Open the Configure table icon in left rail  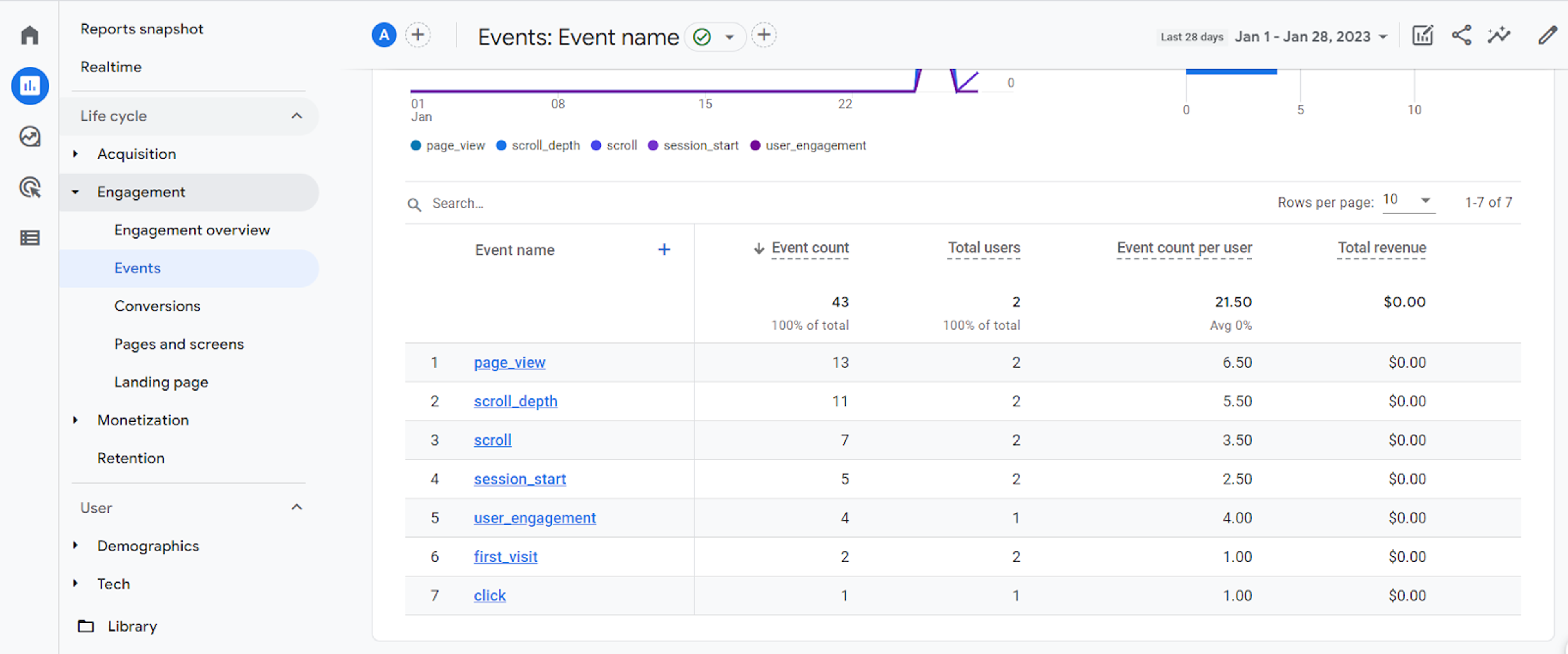(x=29, y=237)
